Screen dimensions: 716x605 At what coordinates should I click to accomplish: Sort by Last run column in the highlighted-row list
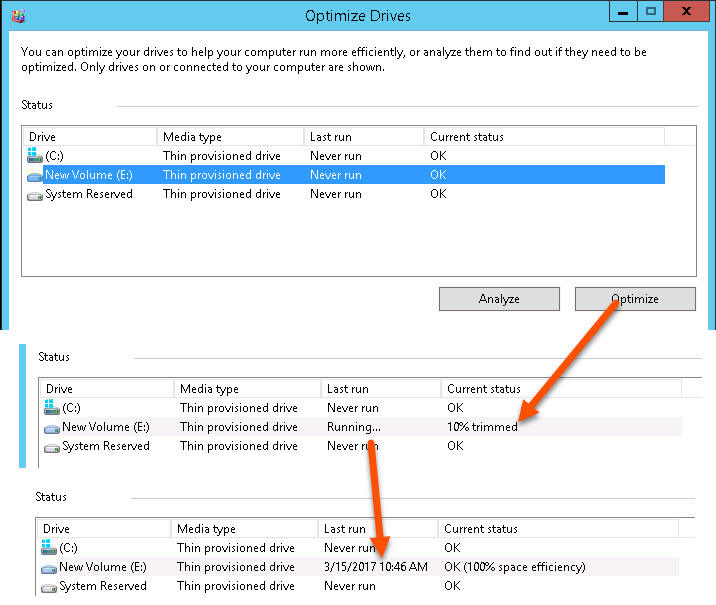364,137
